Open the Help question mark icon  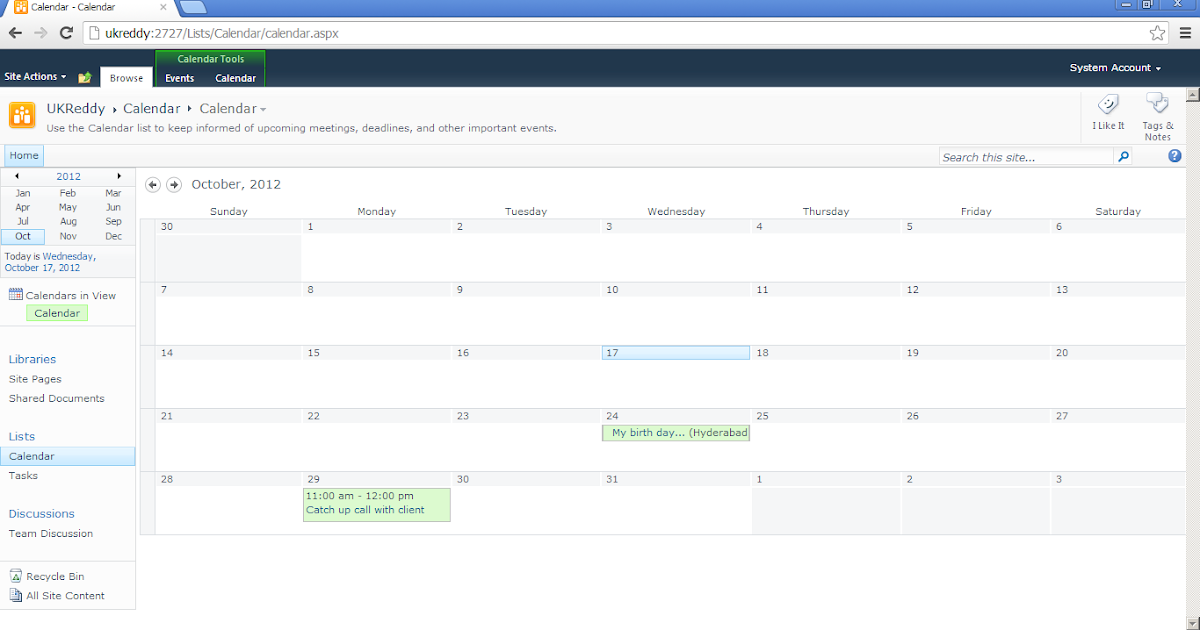point(1174,156)
